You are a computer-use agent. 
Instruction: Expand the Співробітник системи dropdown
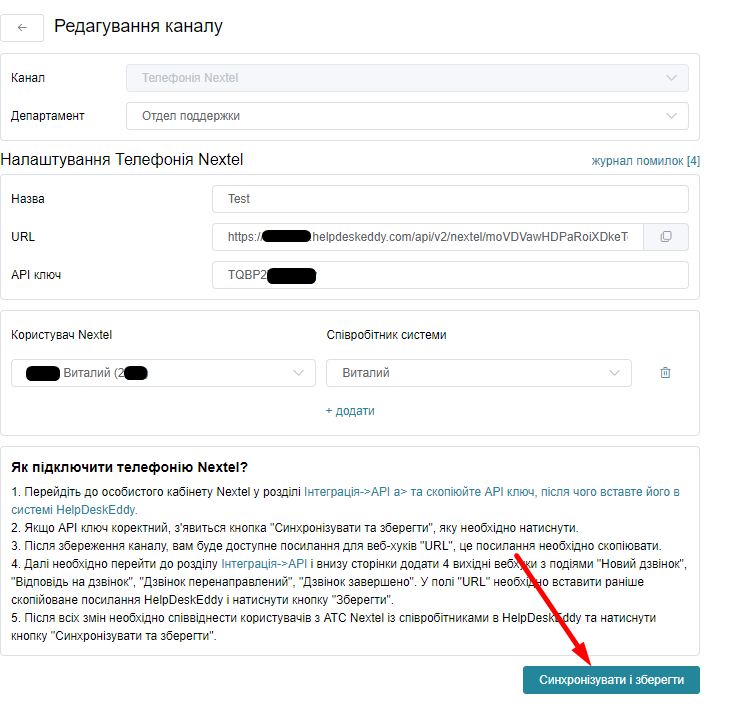click(x=478, y=373)
